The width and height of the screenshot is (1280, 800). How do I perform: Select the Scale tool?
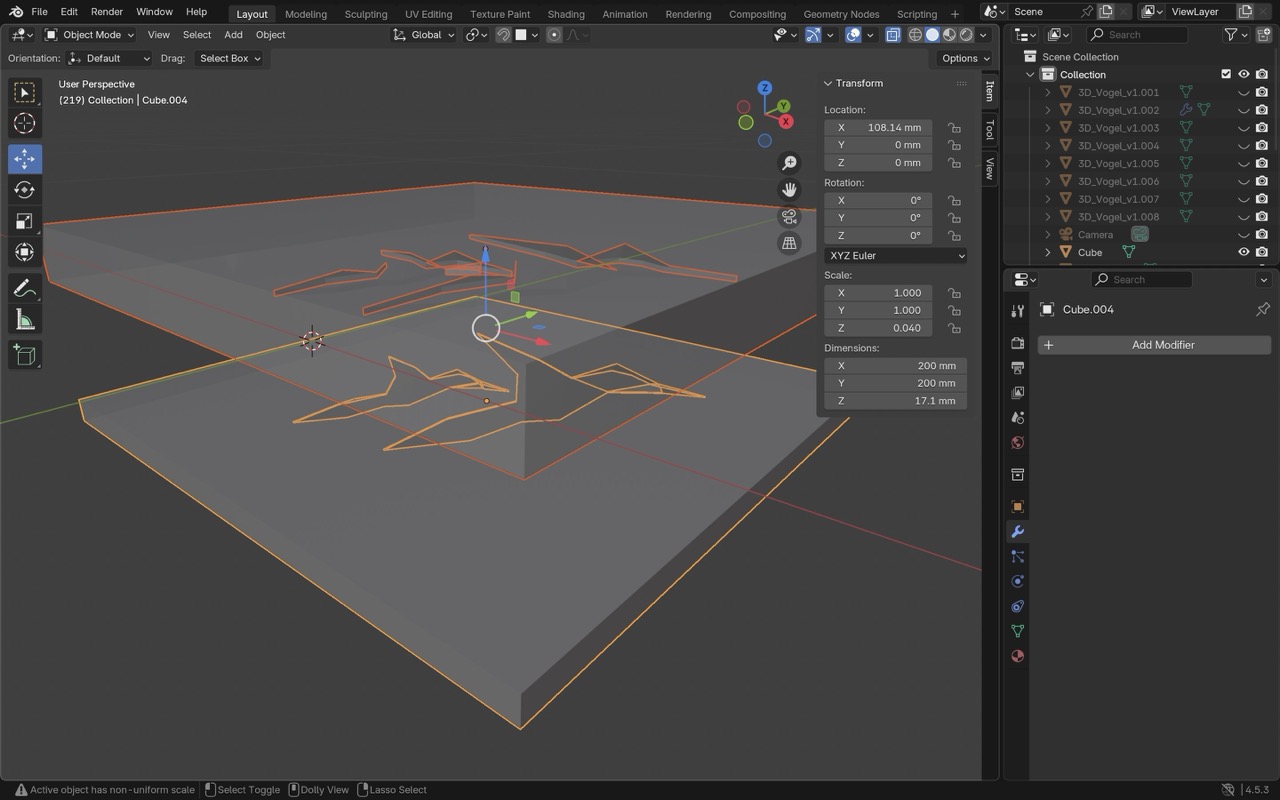[x=24, y=221]
